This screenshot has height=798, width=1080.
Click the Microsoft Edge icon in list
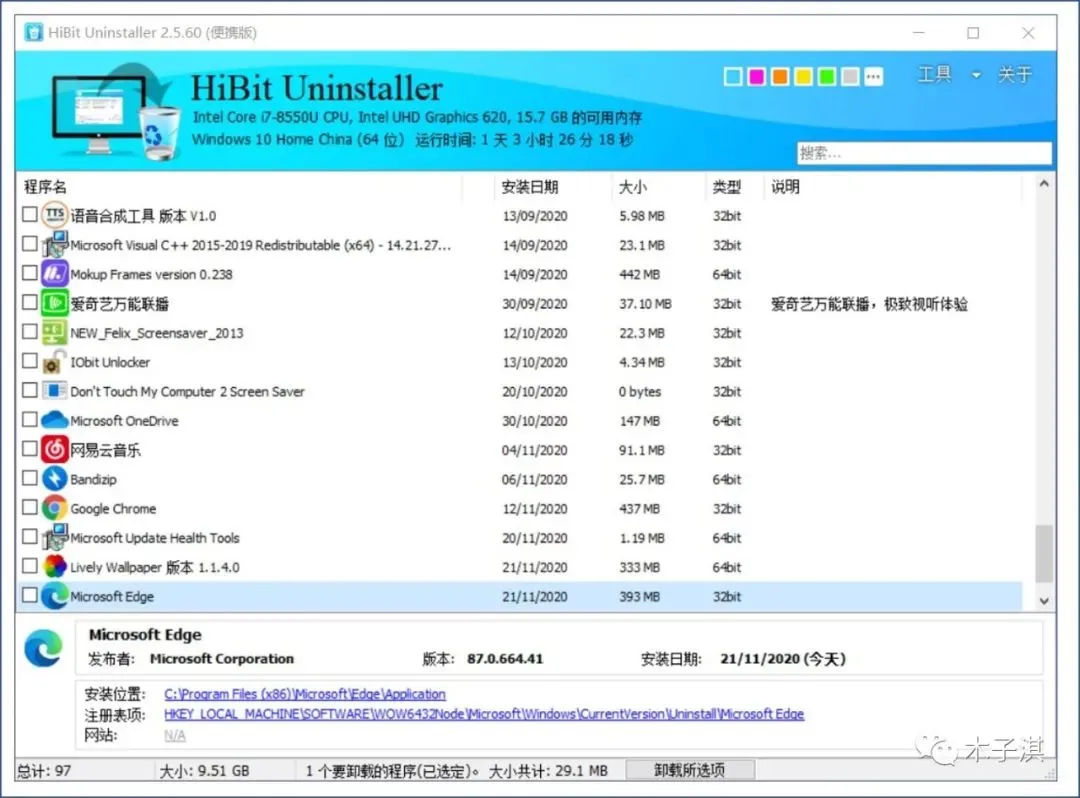pos(54,596)
